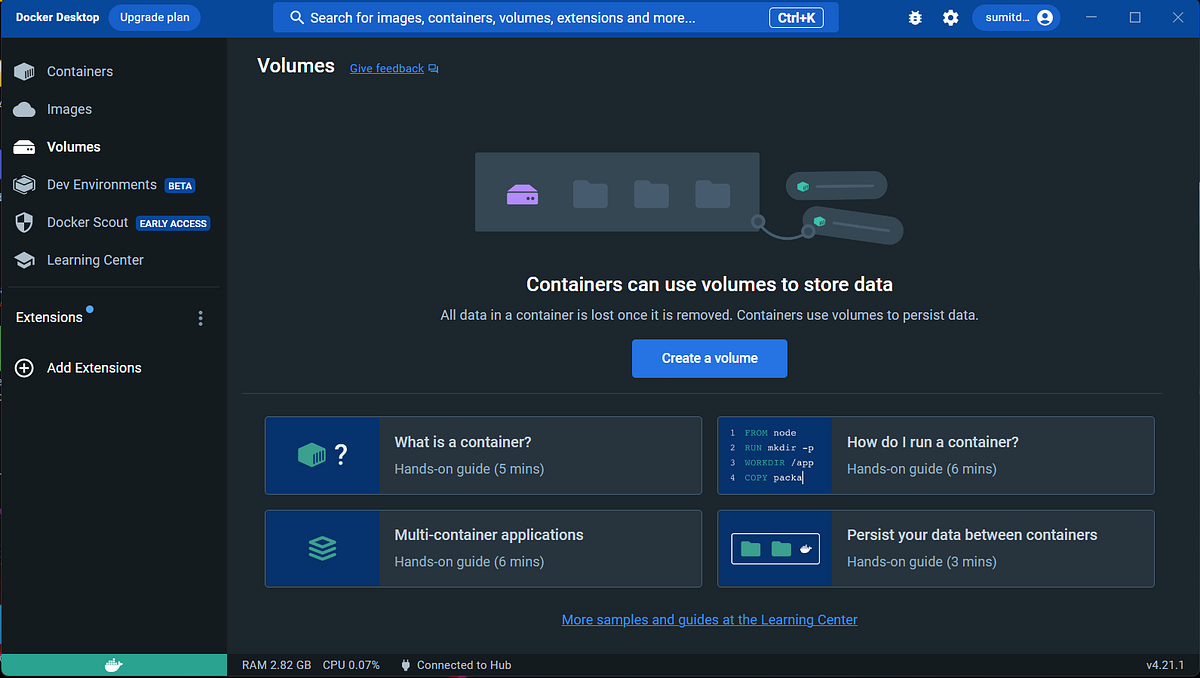The height and width of the screenshot is (678, 1200).
Task: Follow the More samples and guides link
Action: coord(709,619)
